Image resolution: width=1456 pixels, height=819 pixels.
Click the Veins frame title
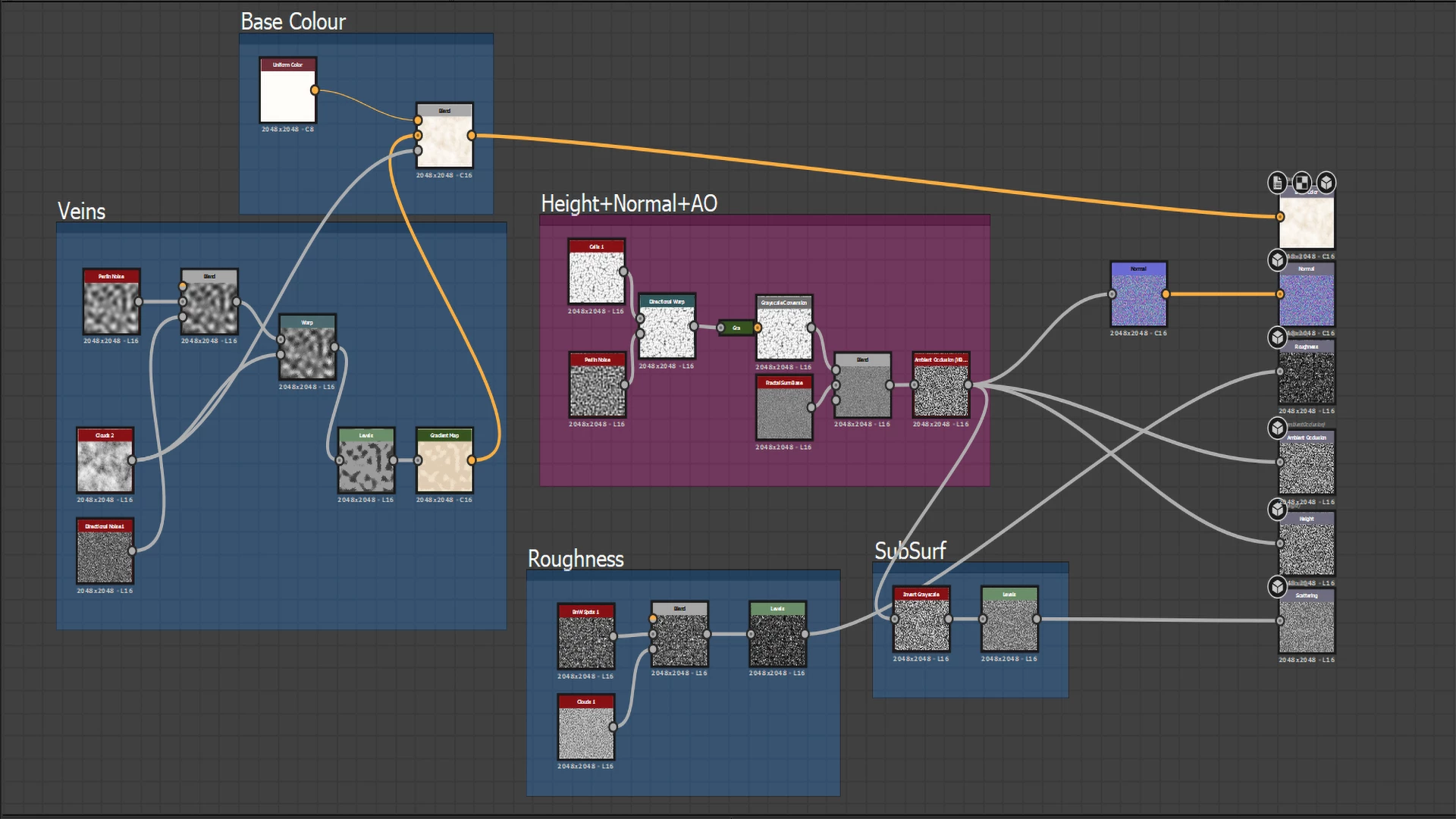tap(82, 212)
